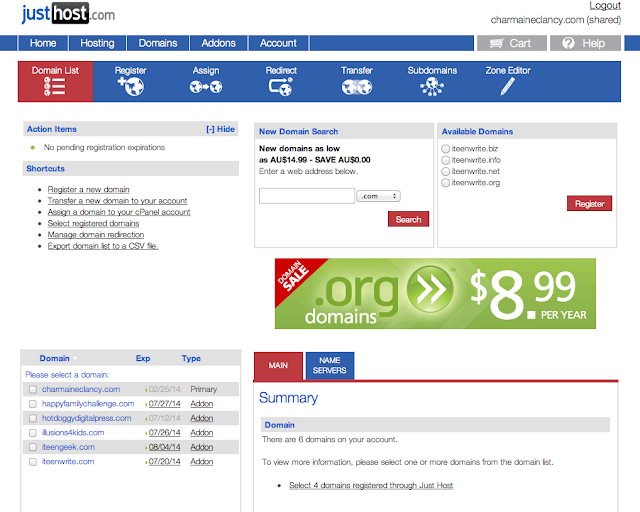Image resolution: width=640 pixels, height=512 pixels.
Task: Click the Assign globes icon
Action: point(206,87)
